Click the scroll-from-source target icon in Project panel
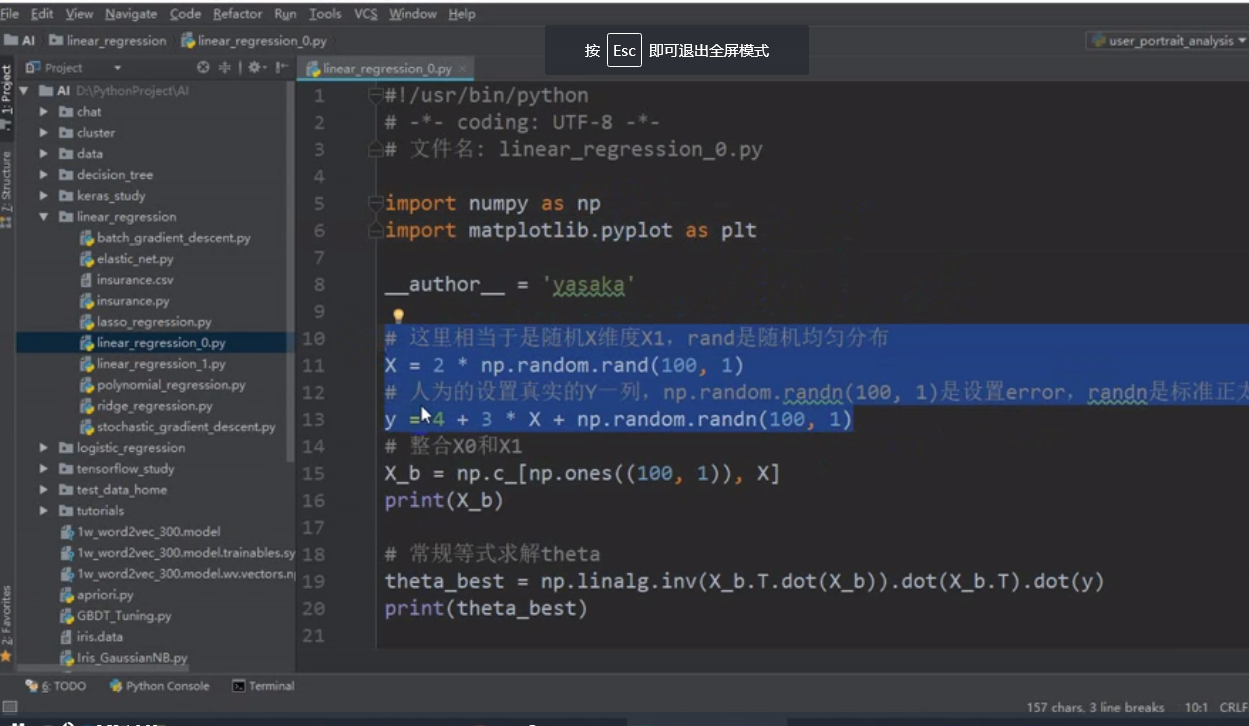 (204, 67)
